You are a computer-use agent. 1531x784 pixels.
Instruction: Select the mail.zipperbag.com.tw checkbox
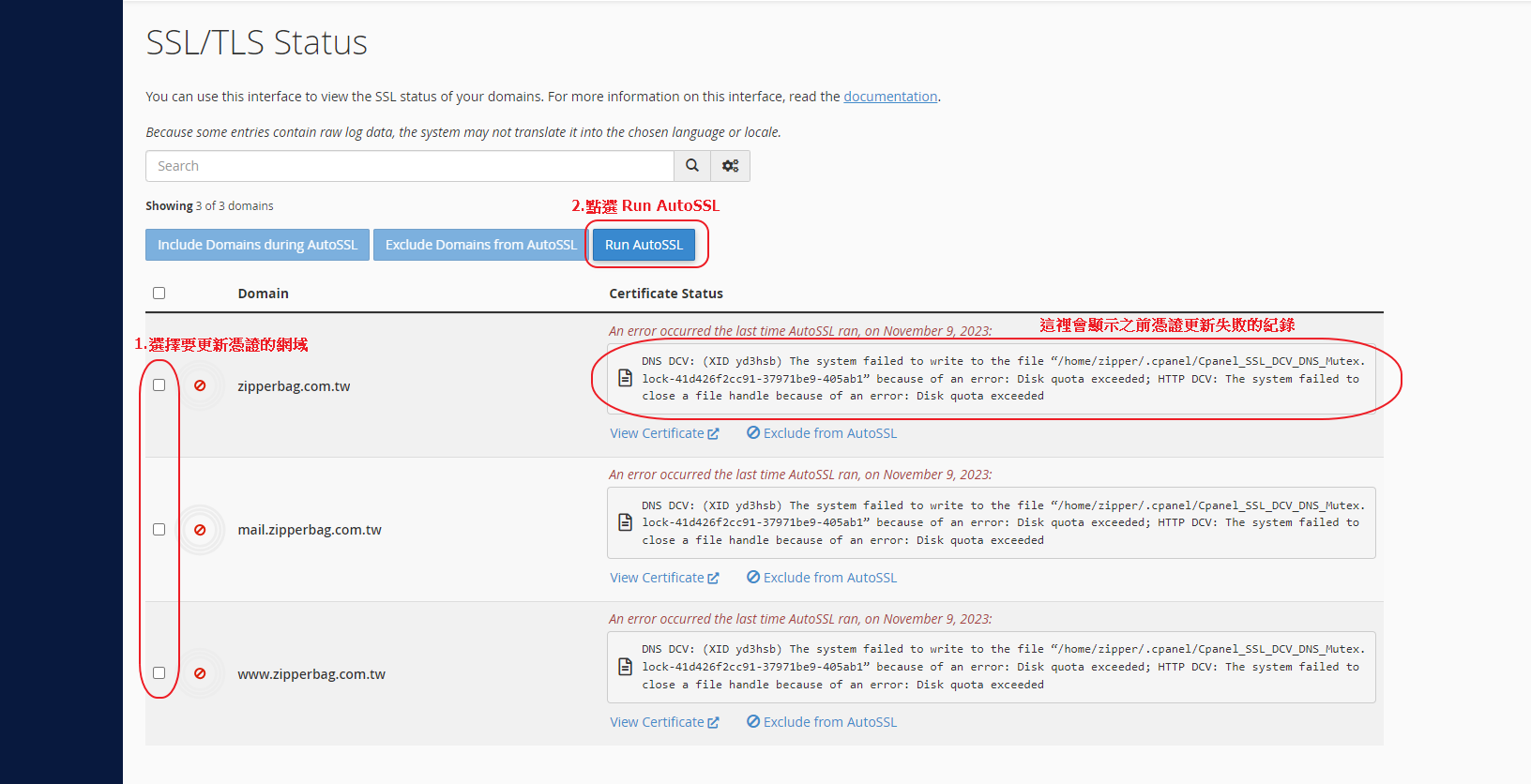coord(159,530)
